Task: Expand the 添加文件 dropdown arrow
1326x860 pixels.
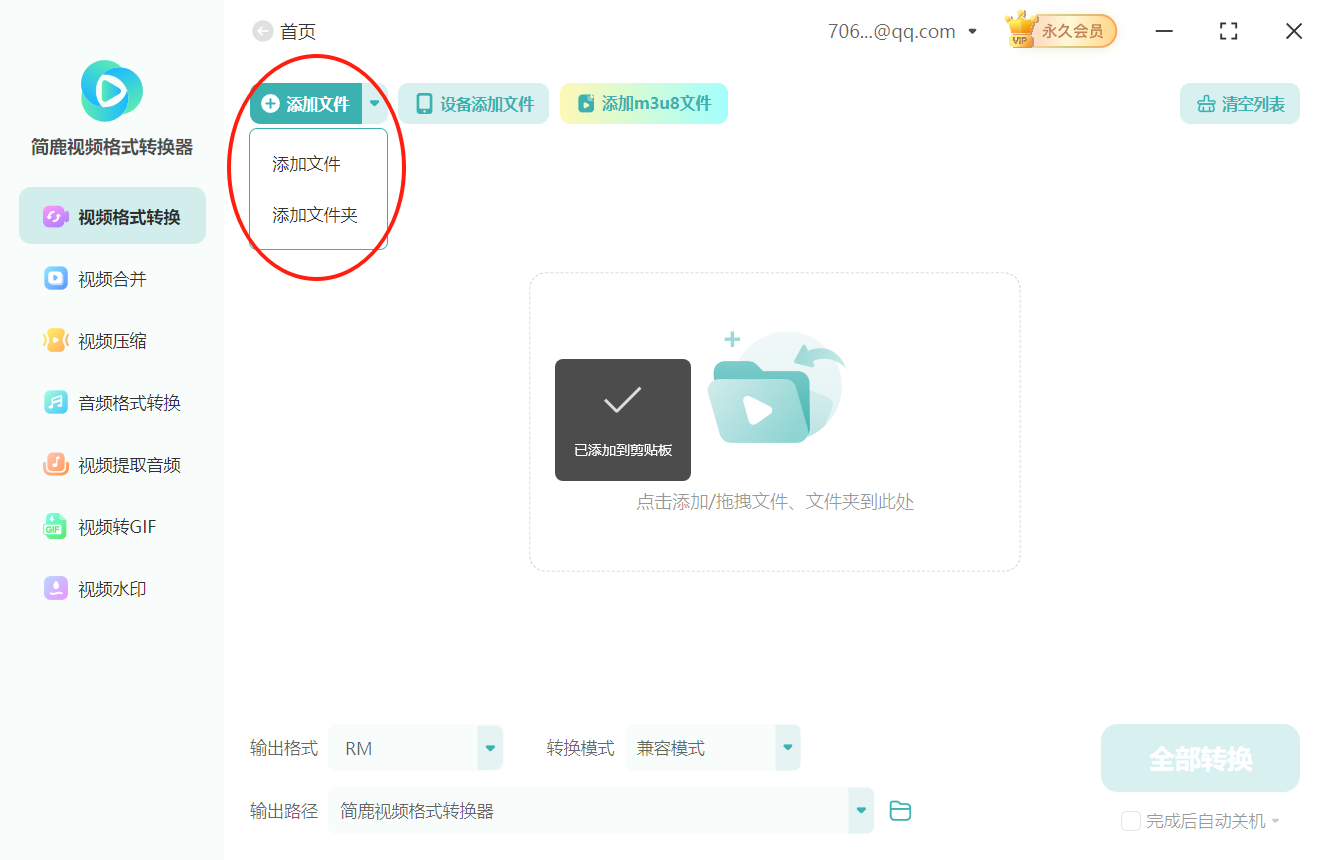Action: pyautogui.click(x=375, y=103)
